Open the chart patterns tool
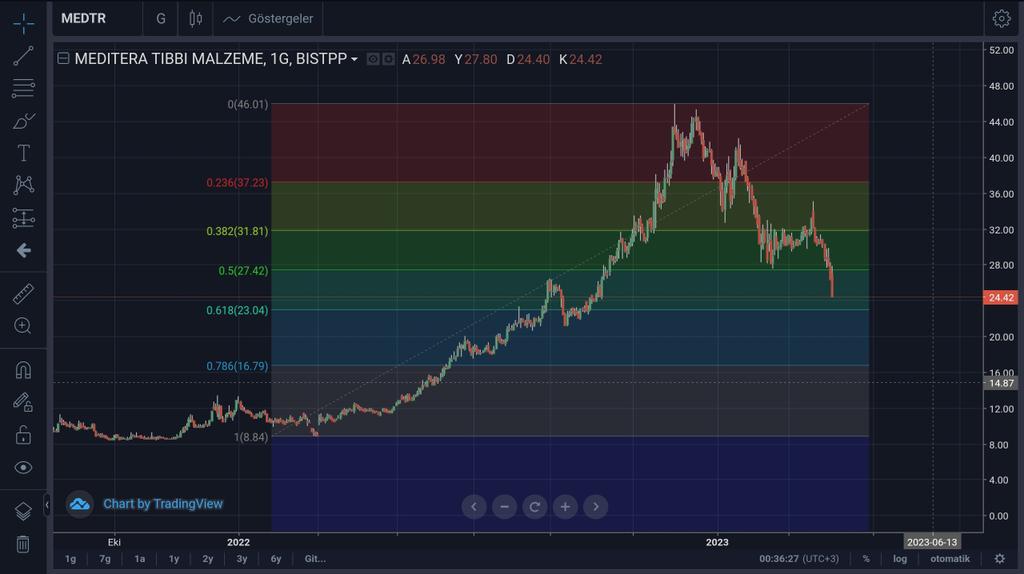Image resolution: width=1024 pixels, height=574 pixels. point(24,185)
